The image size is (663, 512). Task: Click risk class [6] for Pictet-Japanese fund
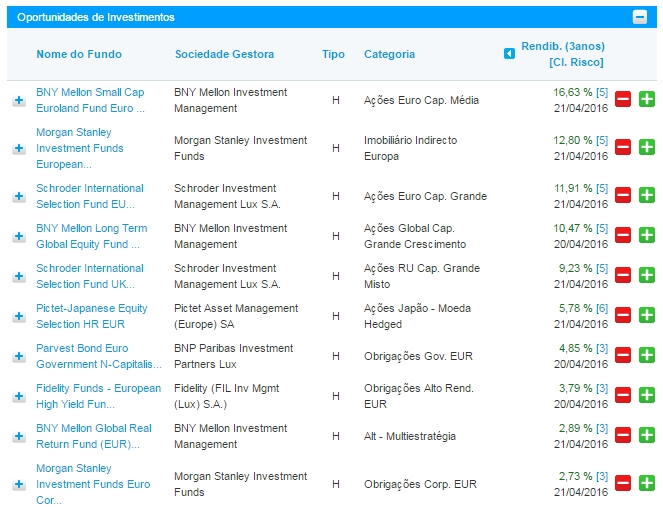[601, 308]
